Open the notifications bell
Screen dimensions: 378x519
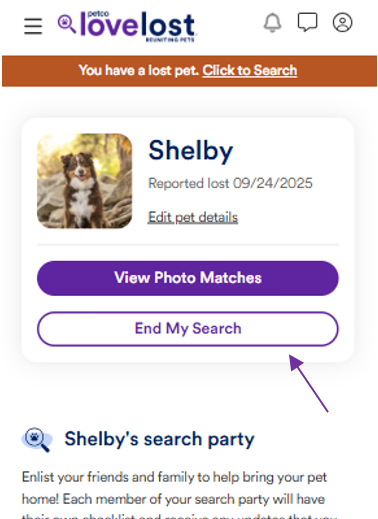[x=272, y=23]
